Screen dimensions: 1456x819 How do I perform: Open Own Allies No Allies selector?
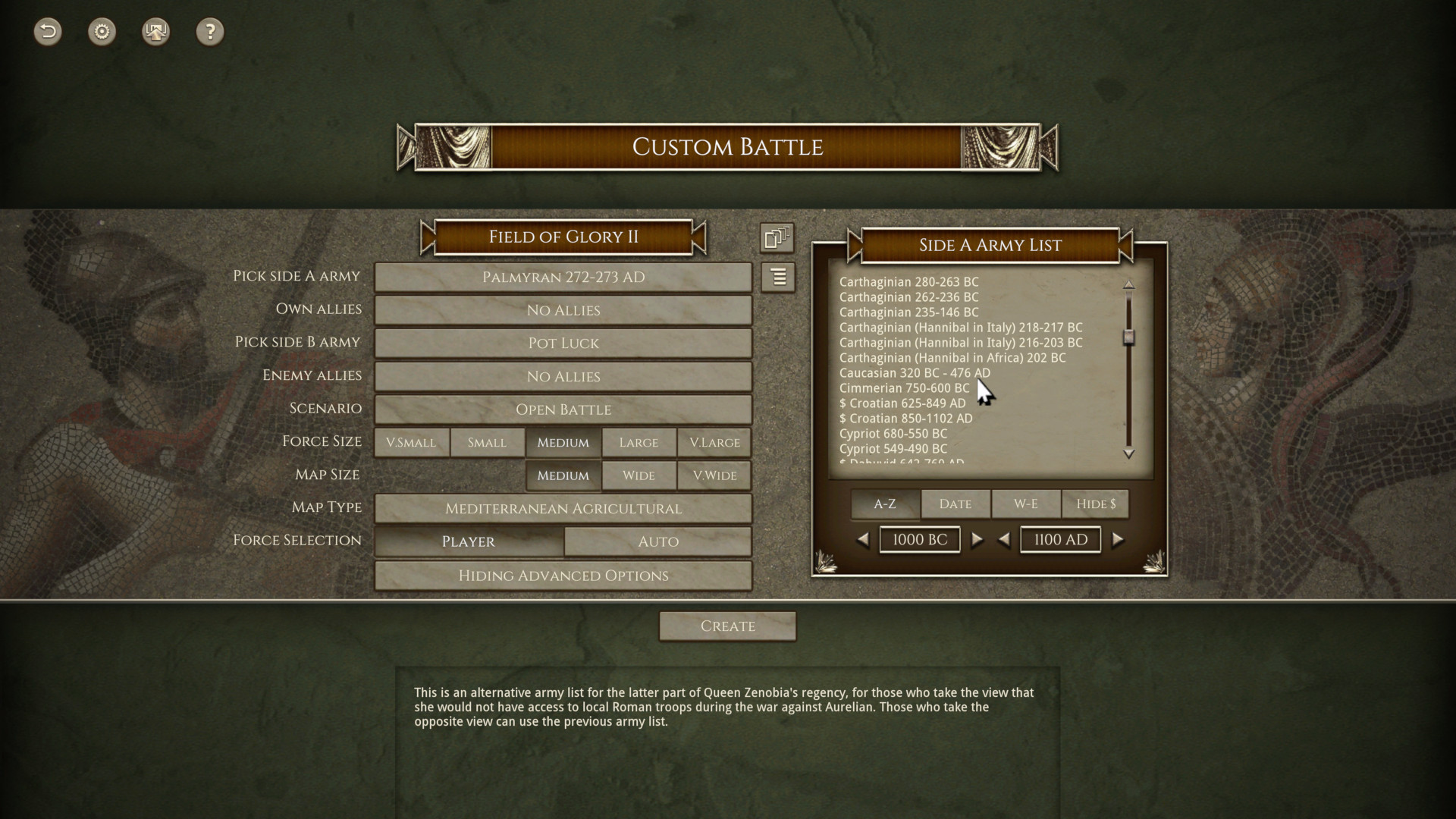click(x=563, y=310)
